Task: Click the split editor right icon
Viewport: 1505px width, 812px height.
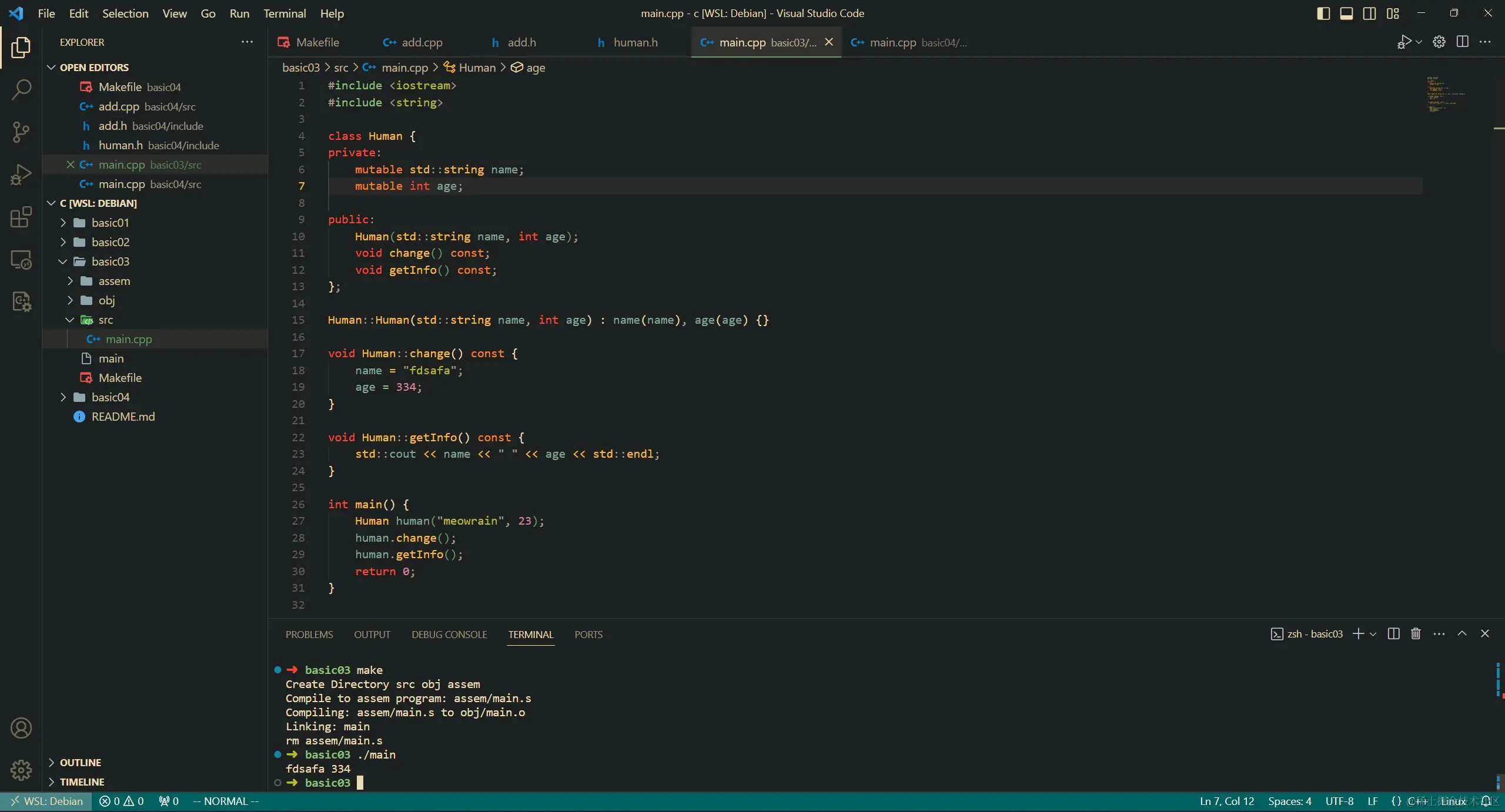Action: click(x=1462, y=42)
